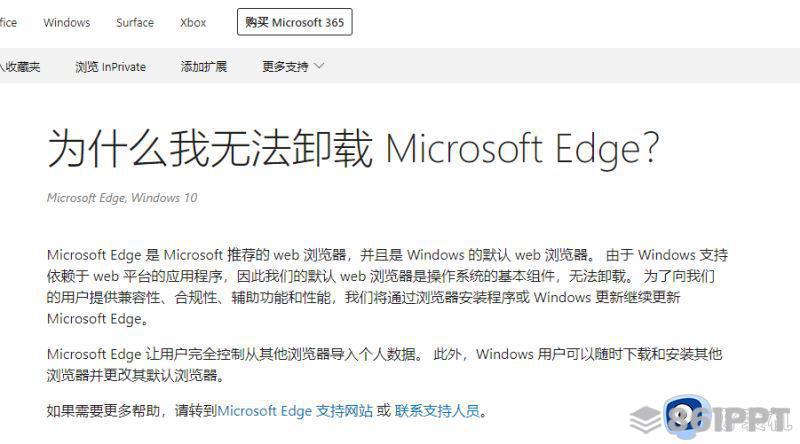Go to the Xbox navigation link
Image resolution: width=800 pixels, height=444 pixels.
click(x=193, y=22)
